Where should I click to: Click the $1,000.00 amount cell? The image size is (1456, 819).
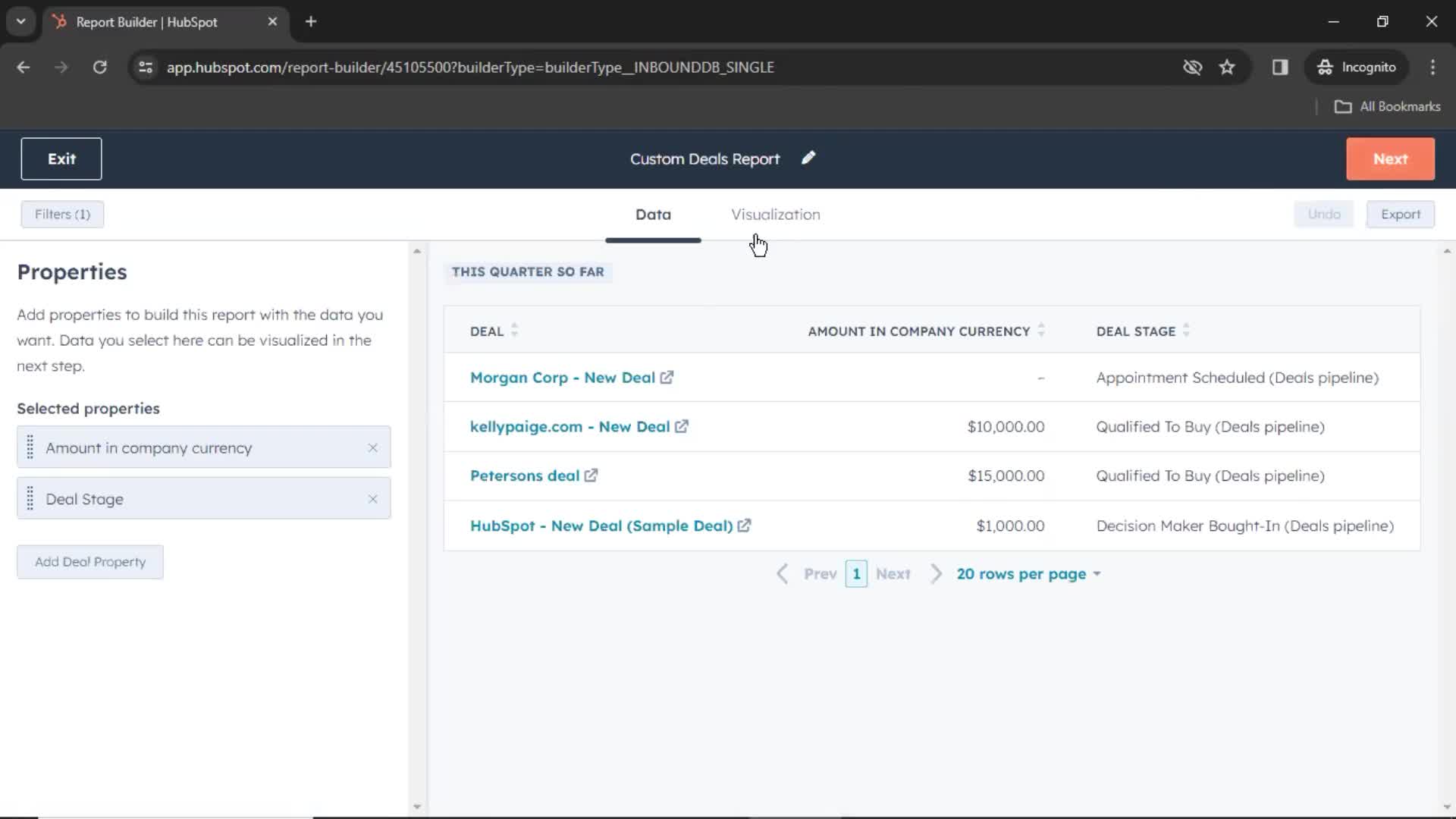tap(1010, 526)
